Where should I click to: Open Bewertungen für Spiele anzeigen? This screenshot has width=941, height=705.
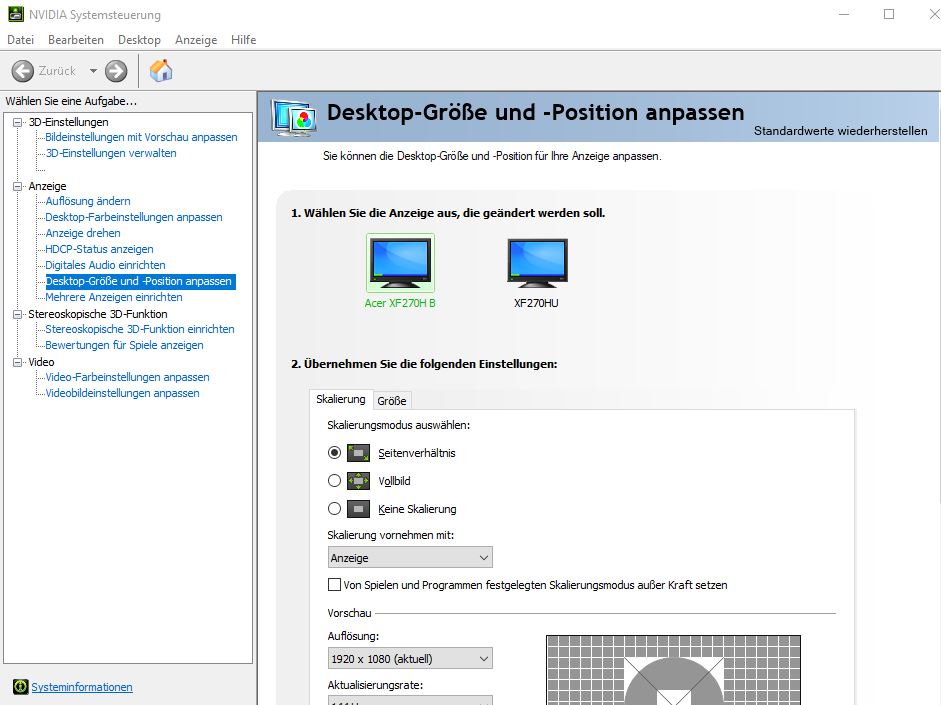(124, 345)
